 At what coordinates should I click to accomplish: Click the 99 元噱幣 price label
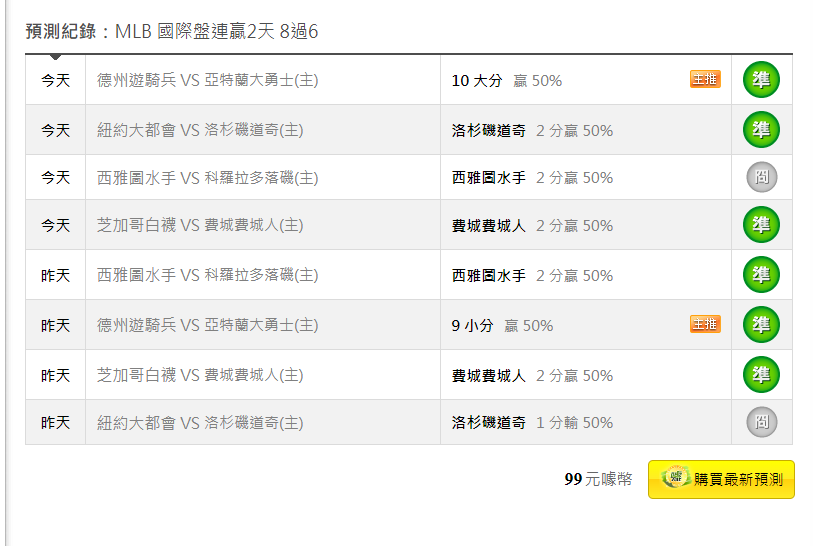click(598, 479)
